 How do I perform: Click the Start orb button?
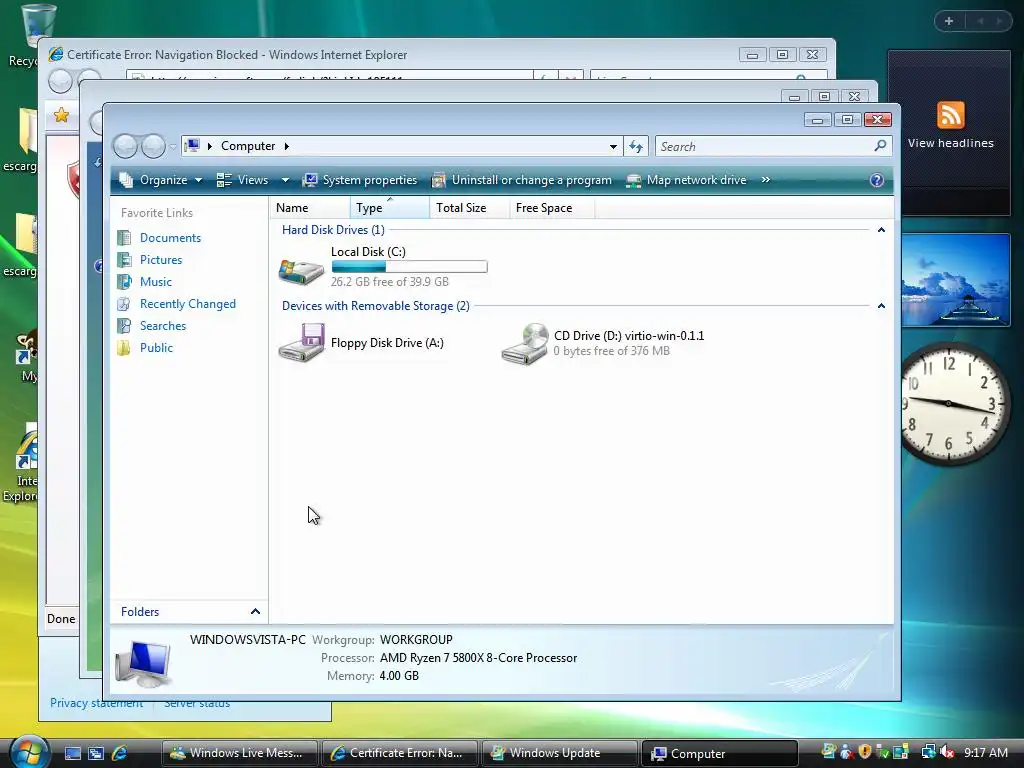coord(30,752)
